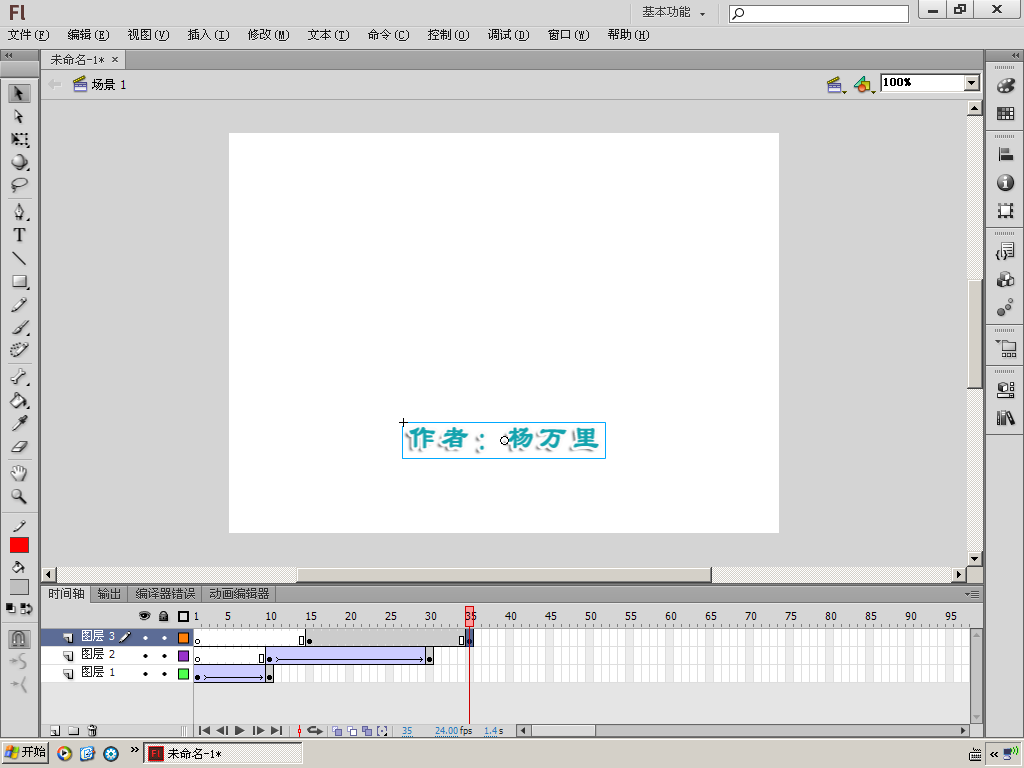The width and height of the screenshot is (1024, 768).
Task: Delete layer with the trash icon
Action: (92, 731)
